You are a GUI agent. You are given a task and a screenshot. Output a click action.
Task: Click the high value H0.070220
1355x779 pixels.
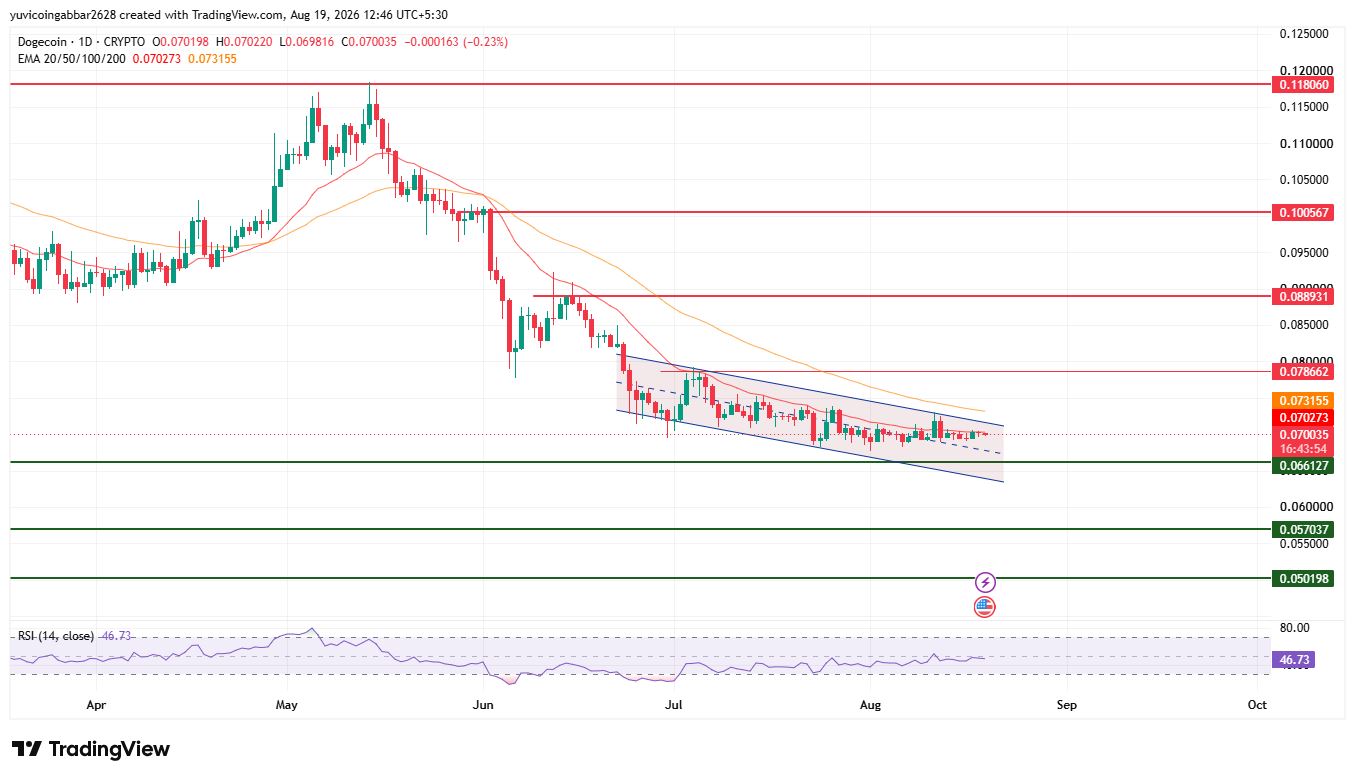pyautogui.click(x=246, y=42)
